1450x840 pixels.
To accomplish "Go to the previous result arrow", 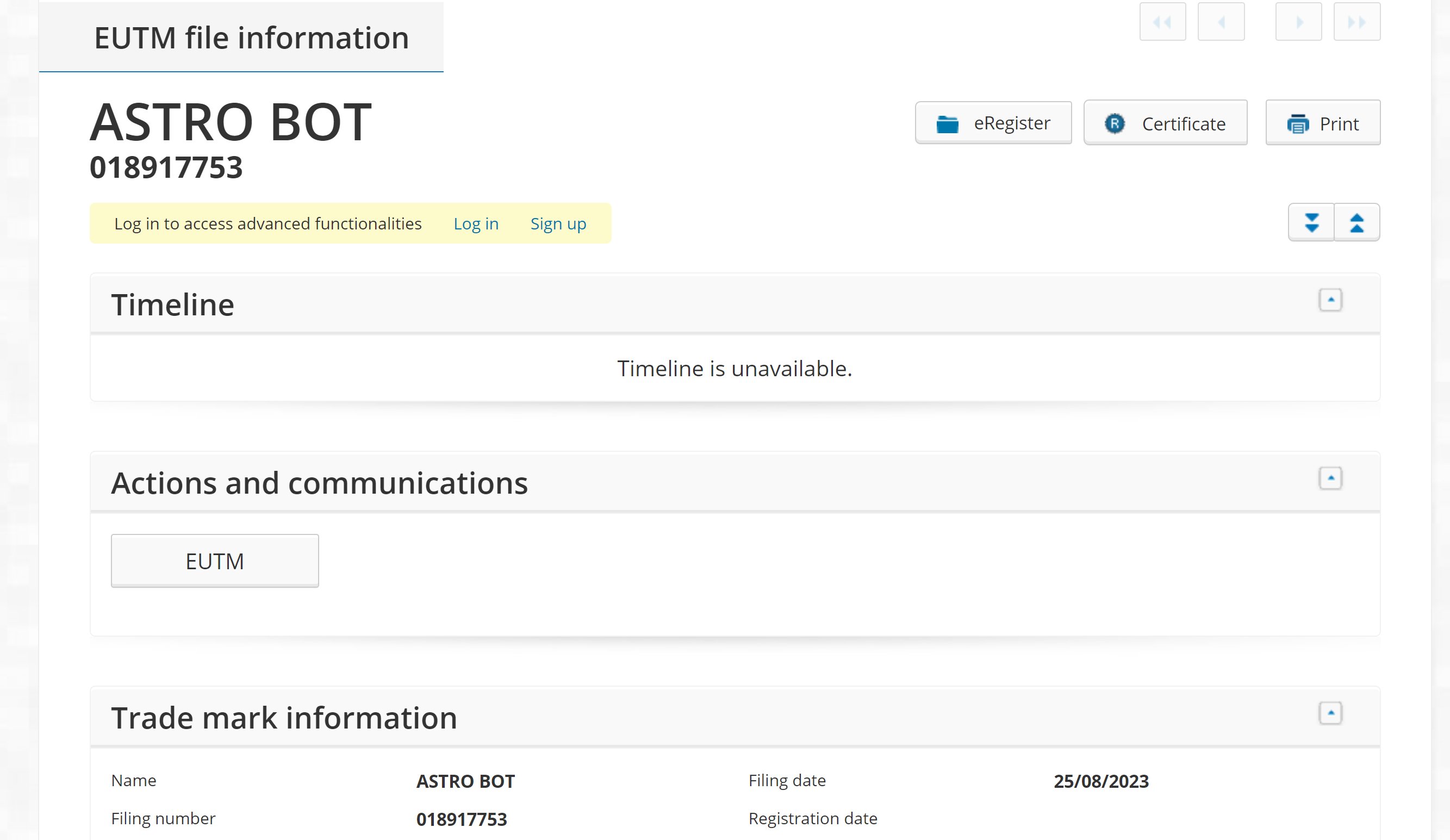I will [x=1221, y=21].
